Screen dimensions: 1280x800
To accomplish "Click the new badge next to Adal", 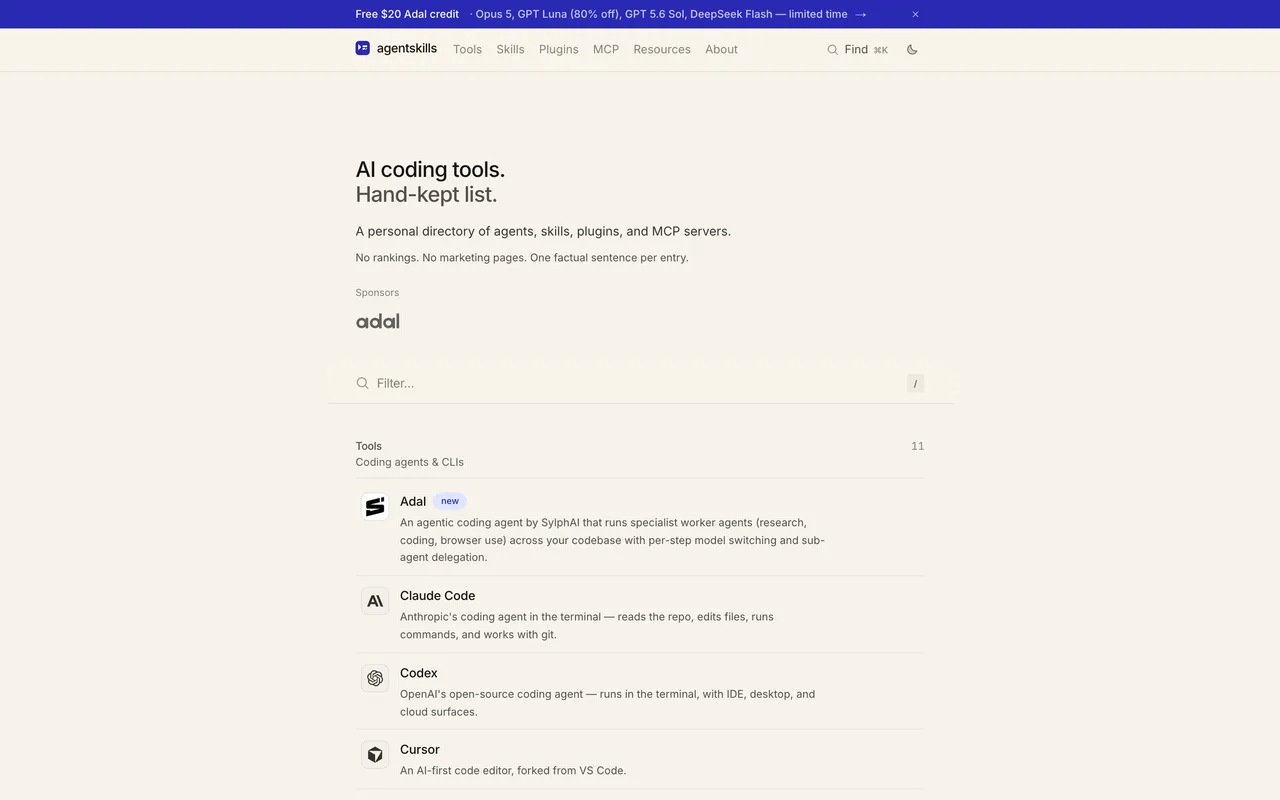I will click(450, 501).
